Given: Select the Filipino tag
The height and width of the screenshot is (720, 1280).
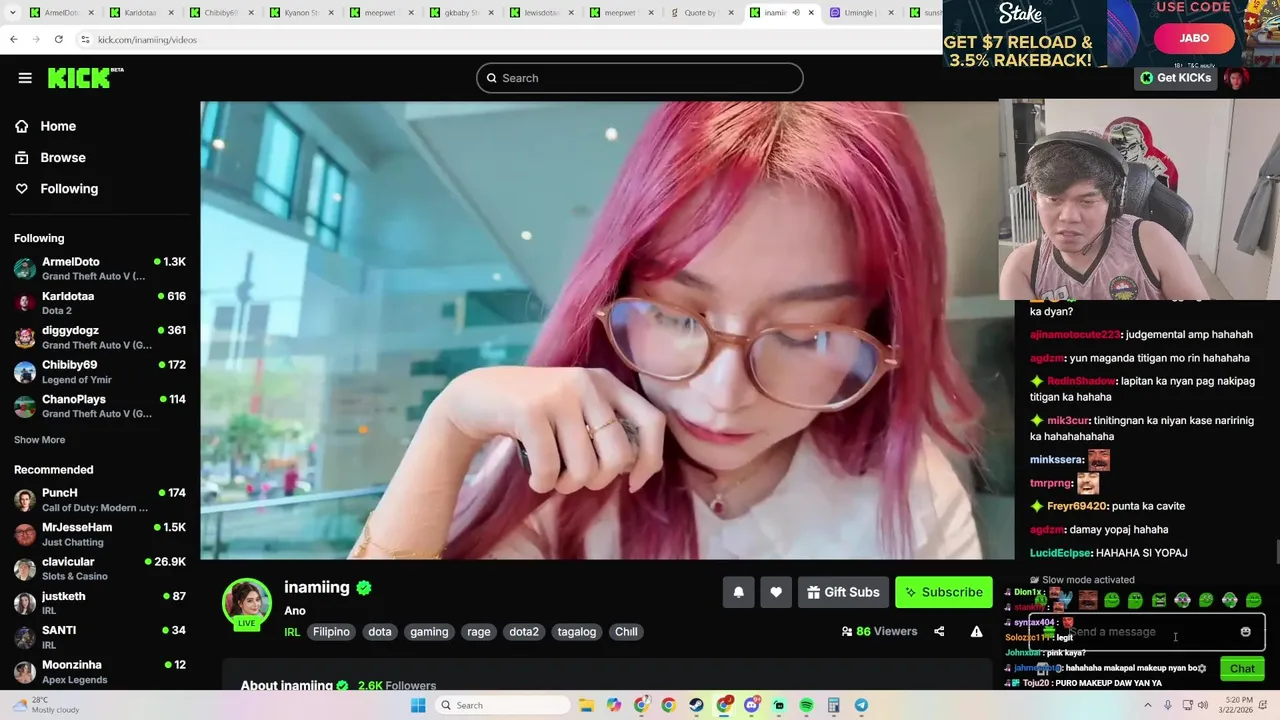Looking at the screenshot, I should tap(331, 632).
